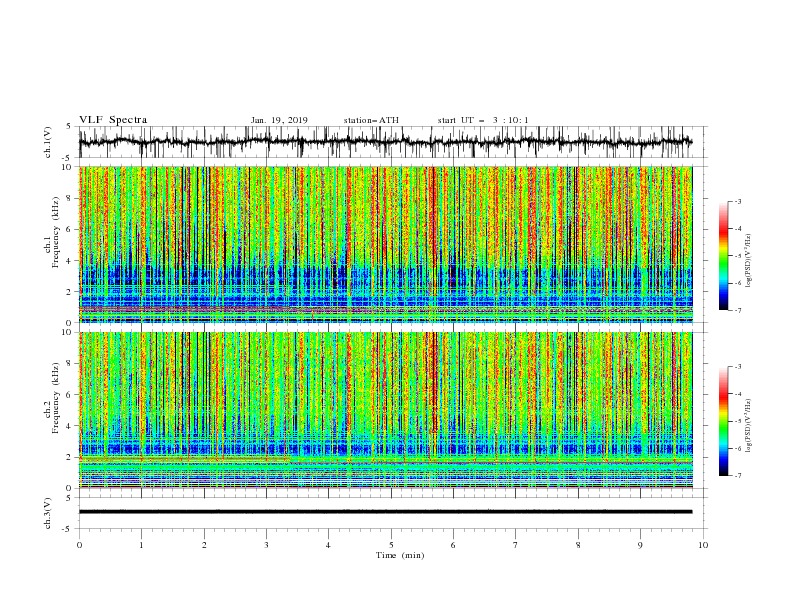Screen dimensions: 792x612
Task: Click the "3" minute tick label
Action: click(266, 545)
